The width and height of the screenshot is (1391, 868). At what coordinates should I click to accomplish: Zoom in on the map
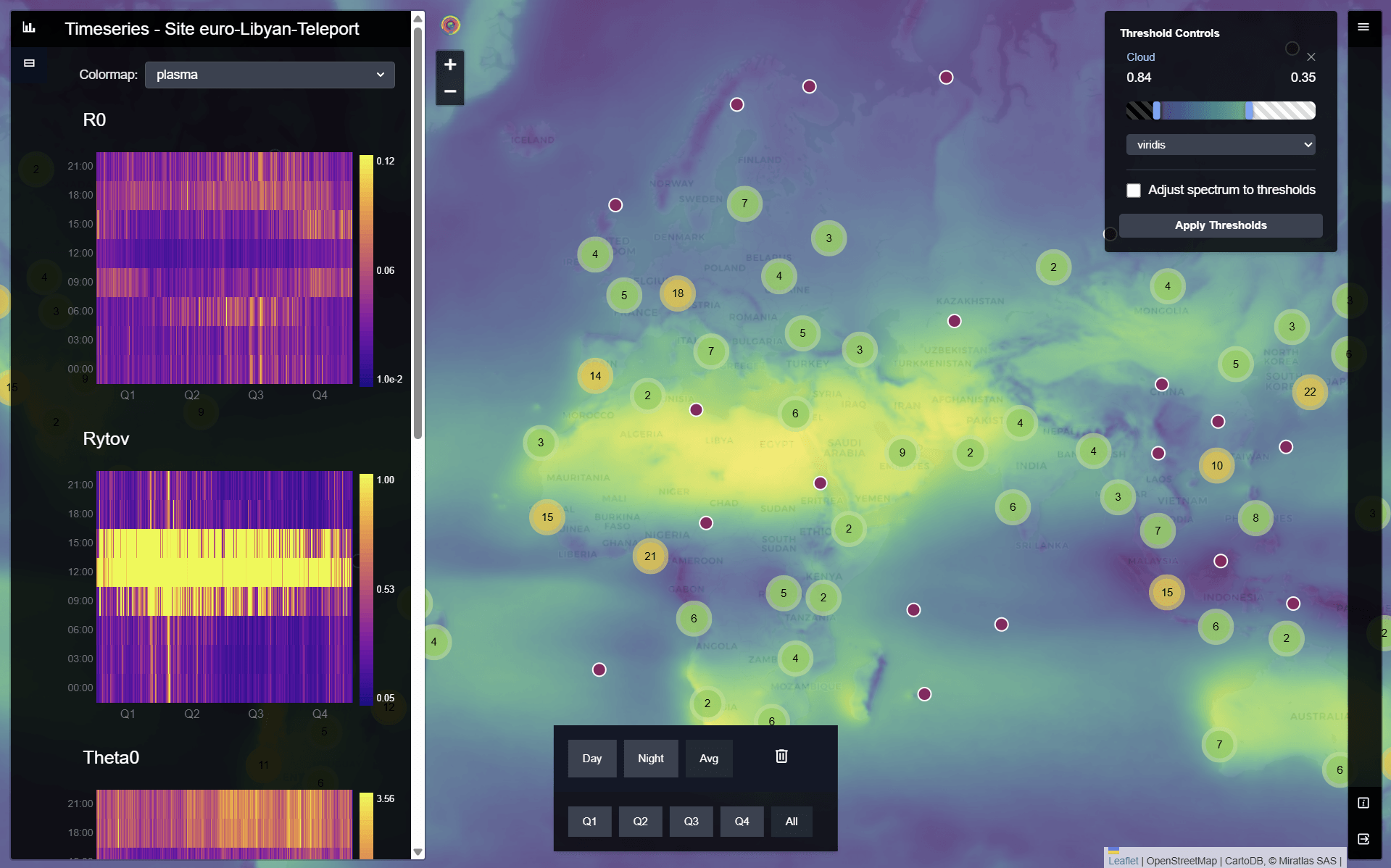point(450,64)
